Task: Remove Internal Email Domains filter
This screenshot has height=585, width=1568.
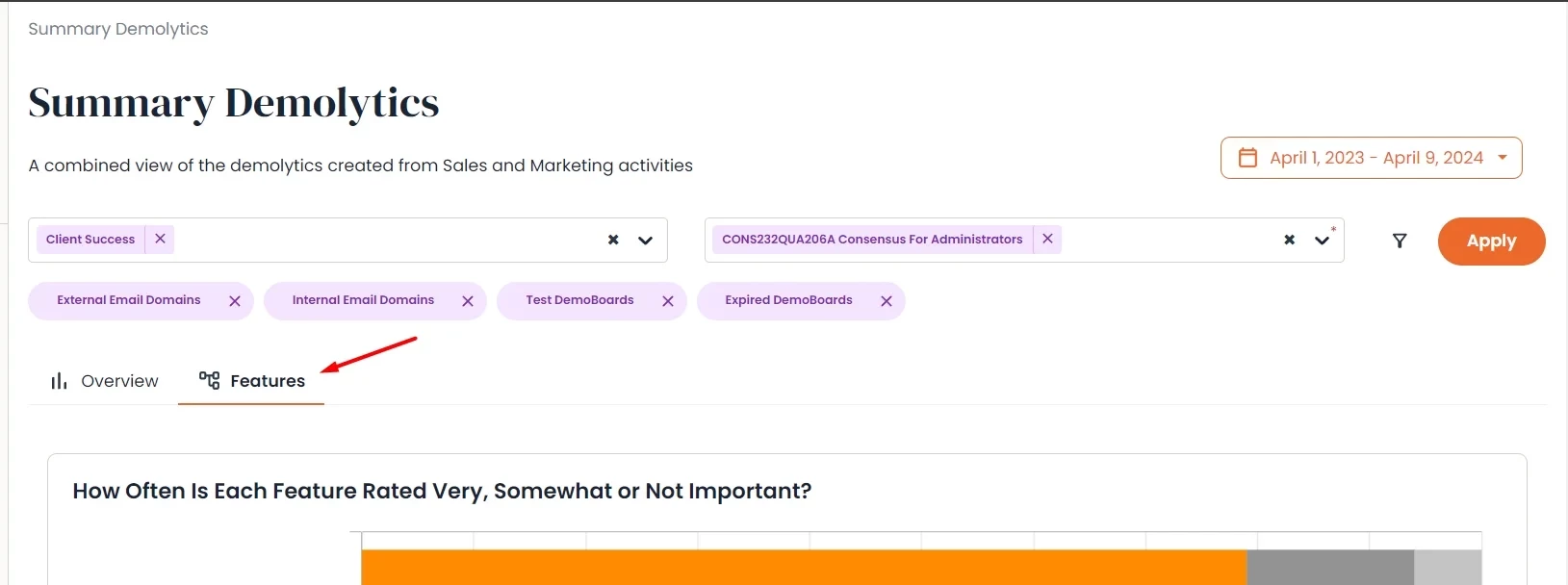Action: [x=468, y=301]
